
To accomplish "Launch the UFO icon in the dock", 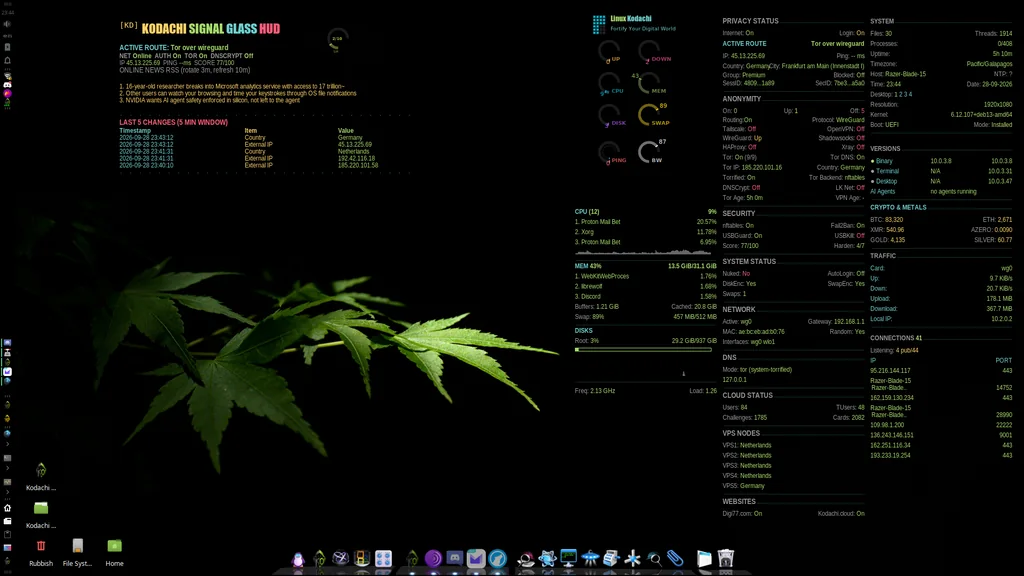I will click(590, 558).
